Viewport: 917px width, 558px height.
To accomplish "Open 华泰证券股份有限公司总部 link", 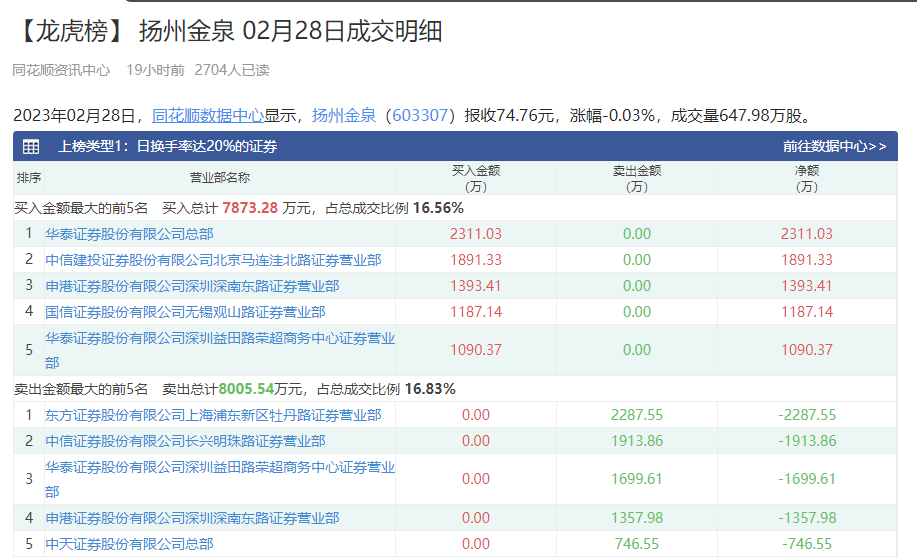I will [129, 234].
